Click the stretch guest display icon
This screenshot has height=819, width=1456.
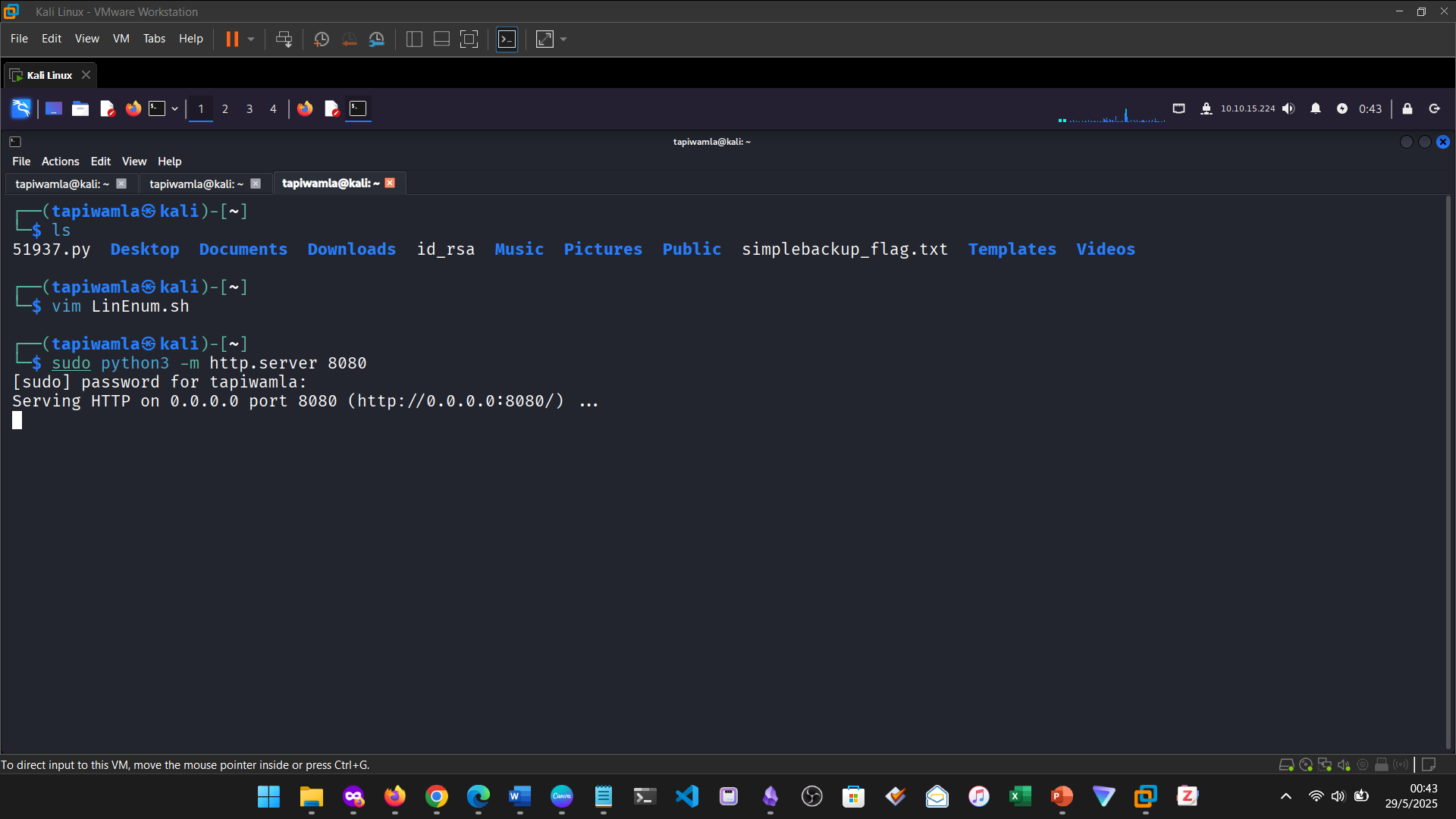[x=545, y=39]
